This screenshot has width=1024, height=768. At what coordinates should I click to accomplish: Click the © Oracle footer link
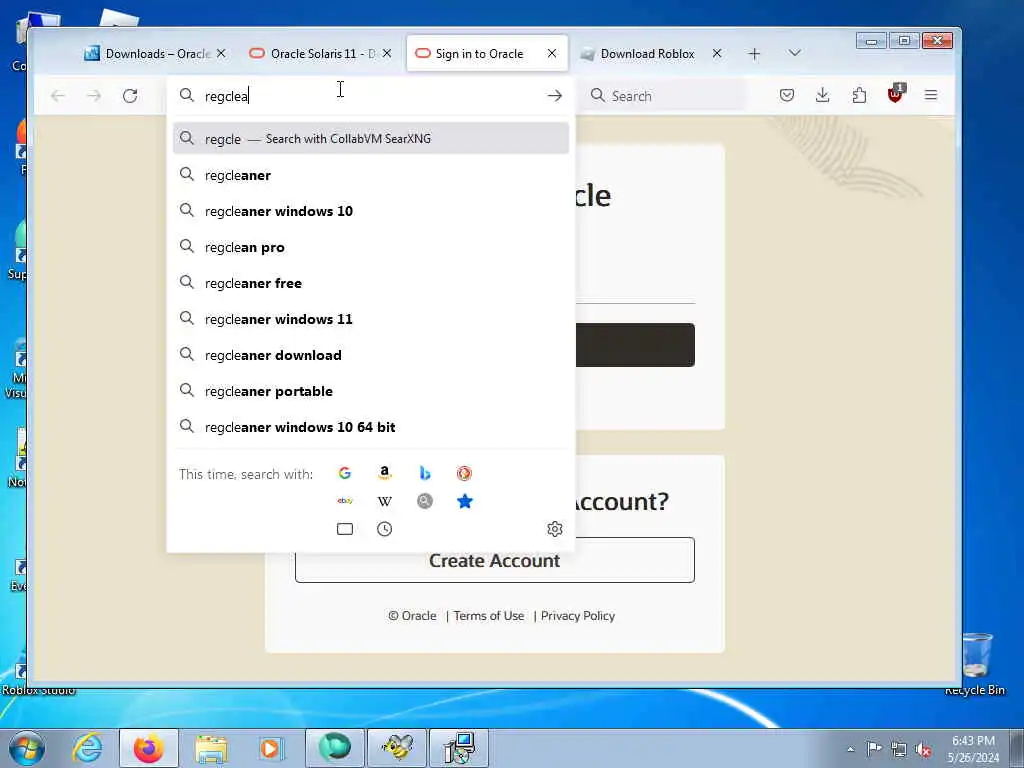(x=412, y=616)
